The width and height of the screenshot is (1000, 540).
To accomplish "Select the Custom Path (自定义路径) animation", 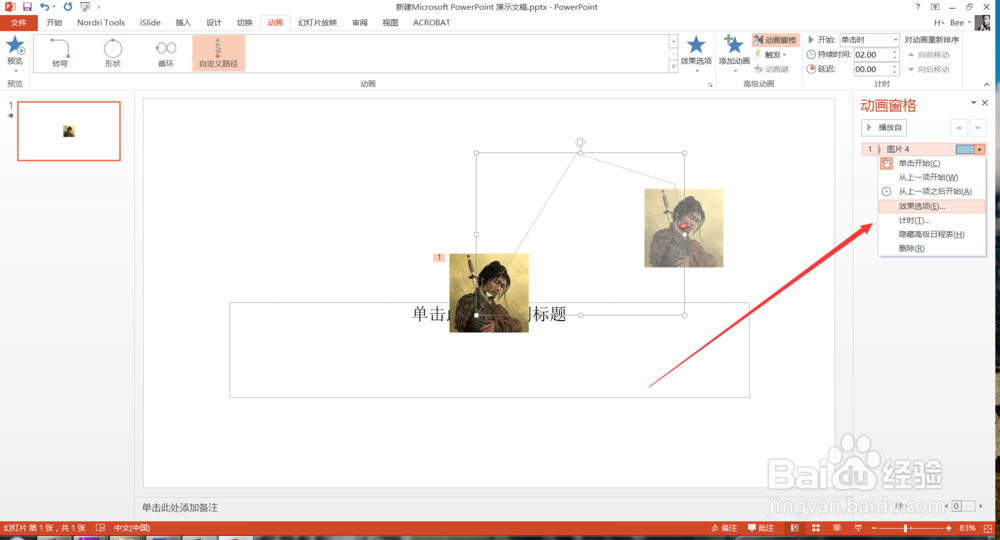I will pos(219,53).
